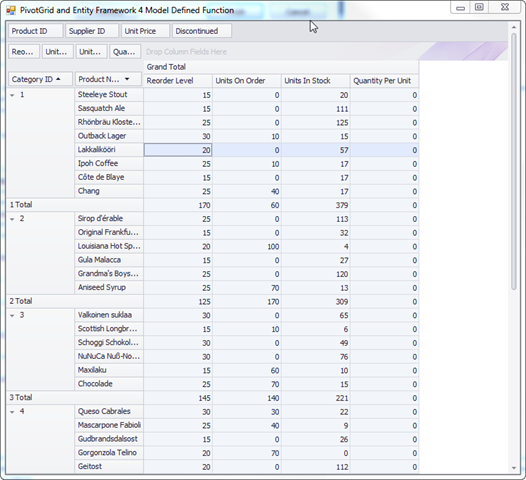Click the scrollbar down arrow

(514, 468)
